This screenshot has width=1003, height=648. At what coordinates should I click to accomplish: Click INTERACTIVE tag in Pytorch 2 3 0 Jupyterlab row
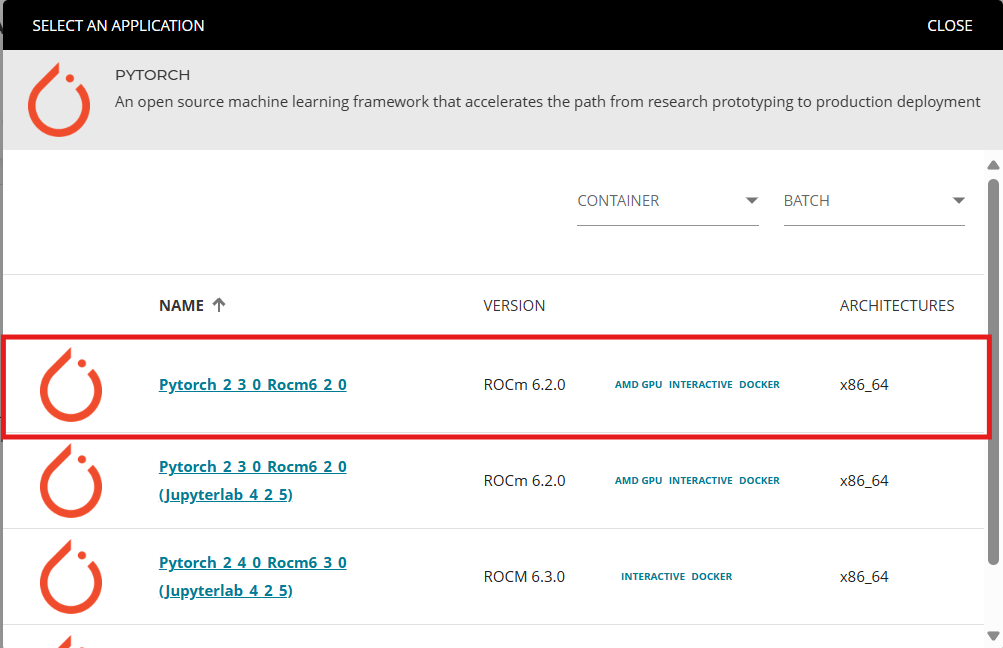click(700, 480)
